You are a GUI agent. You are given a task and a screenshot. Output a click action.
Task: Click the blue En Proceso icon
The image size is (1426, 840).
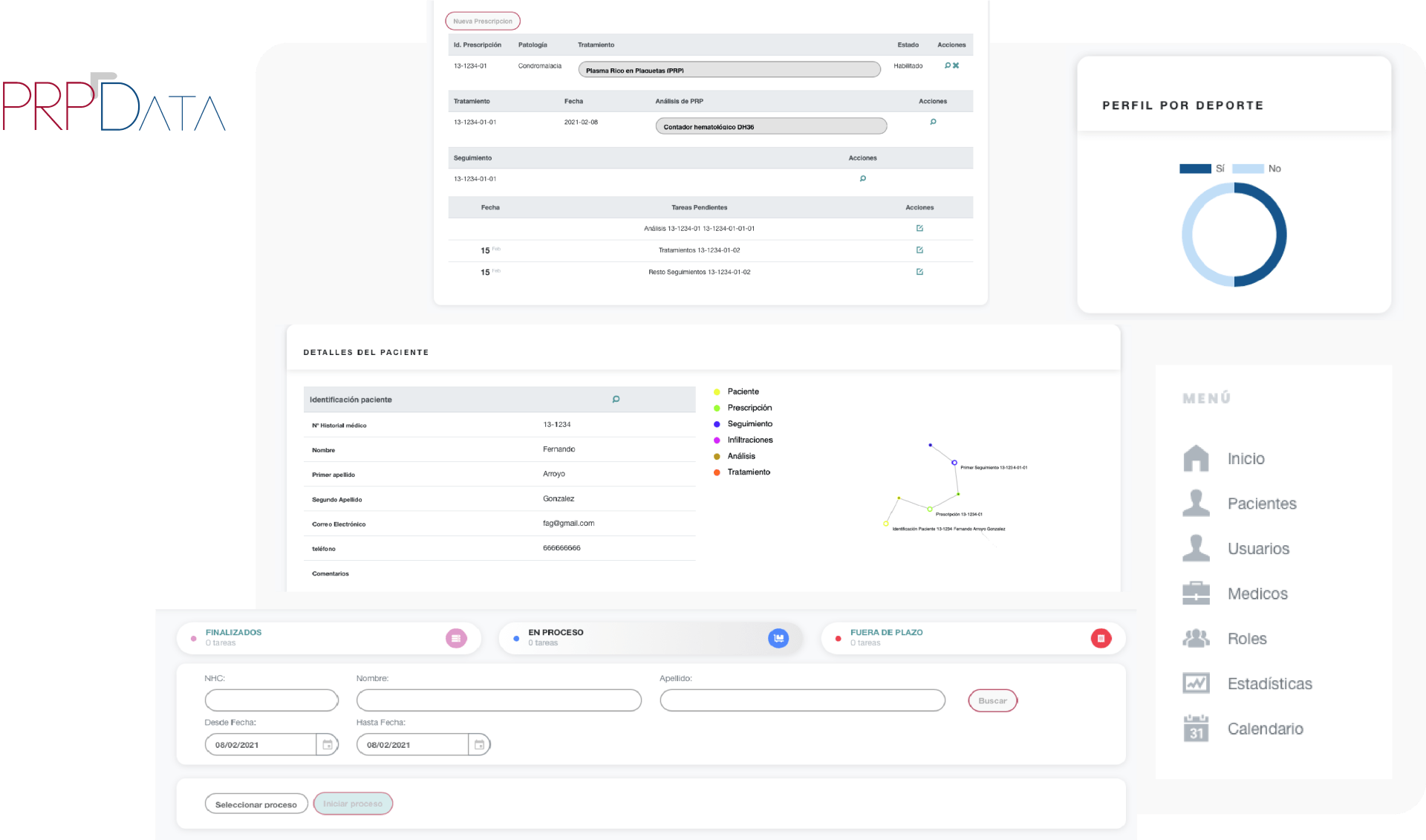pos(778,638)
